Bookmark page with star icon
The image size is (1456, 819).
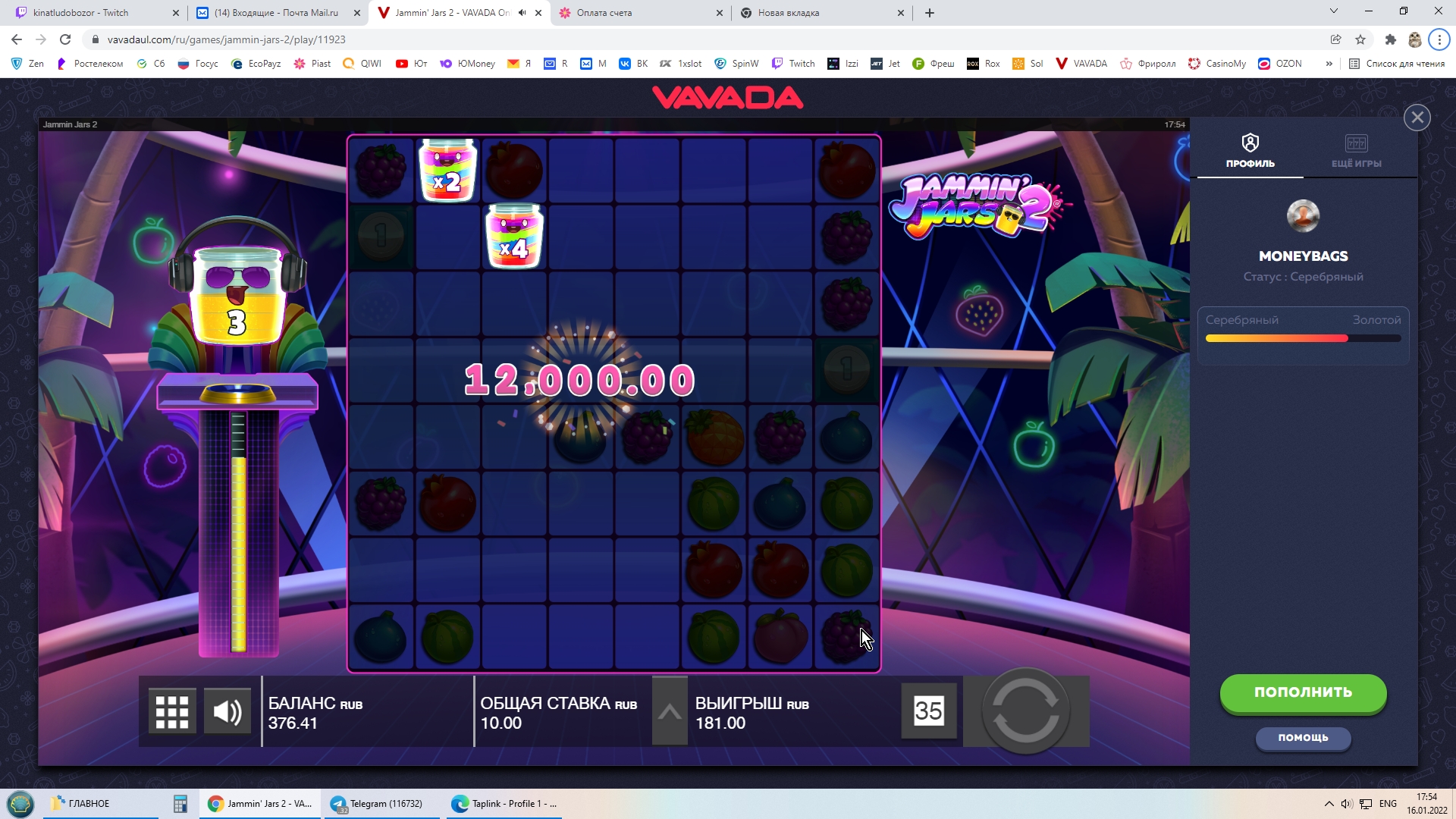[1360, 39]
